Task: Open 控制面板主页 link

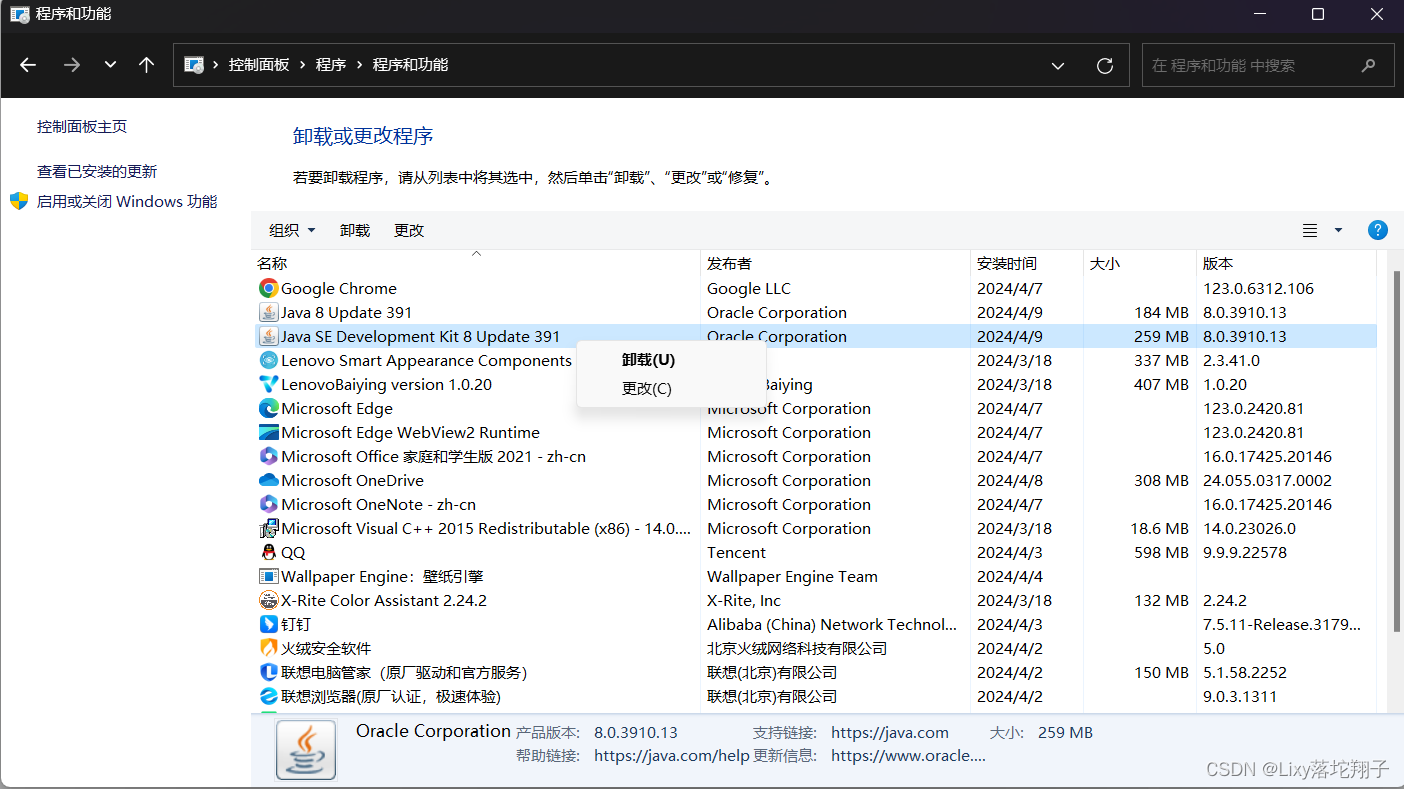Action: 82,127
